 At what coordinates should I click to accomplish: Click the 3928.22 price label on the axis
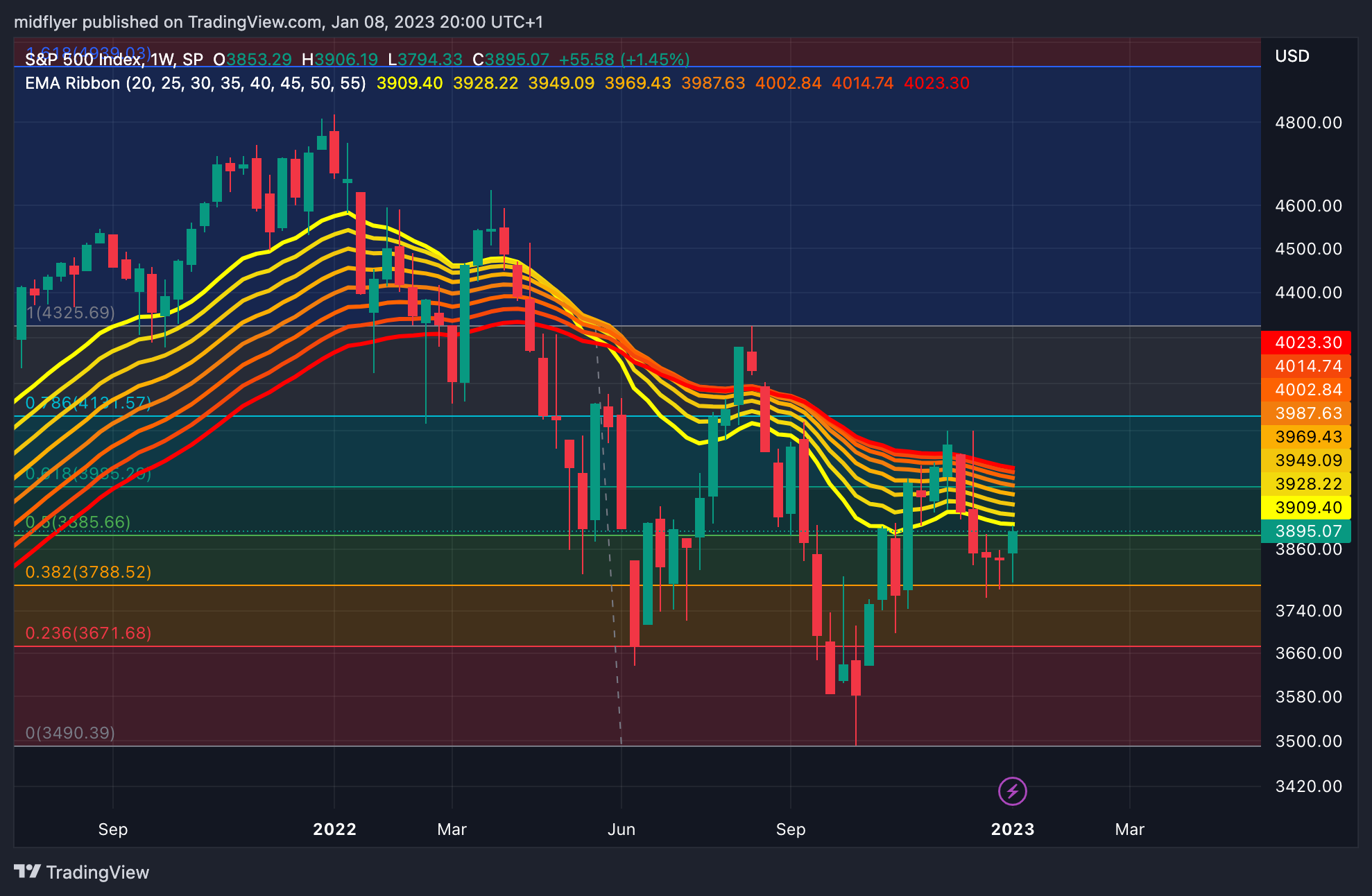tap(1305, 484)
